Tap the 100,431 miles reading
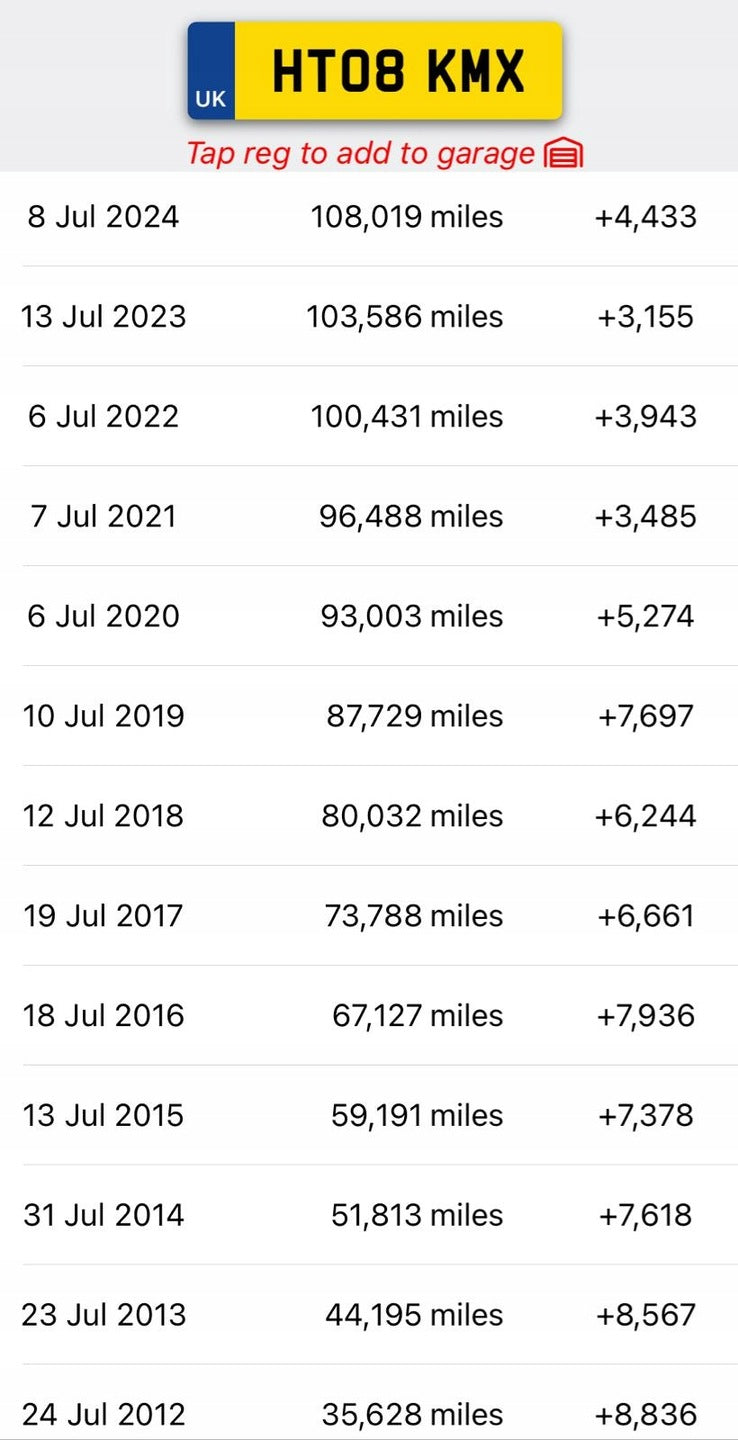The image size is (738, 1440). [x=406, y=416]
